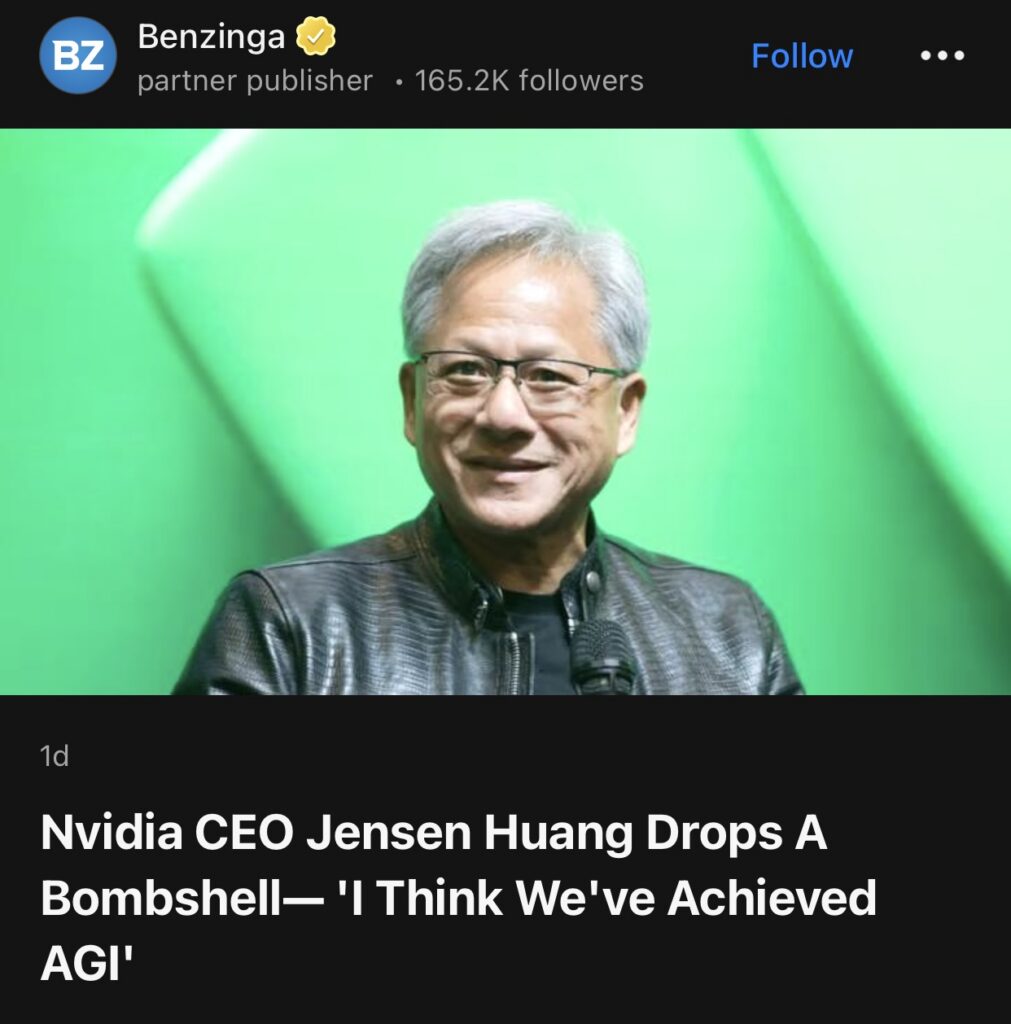Click the microphone in the article photo
1011x1024 pixels.
click(602, 656)
